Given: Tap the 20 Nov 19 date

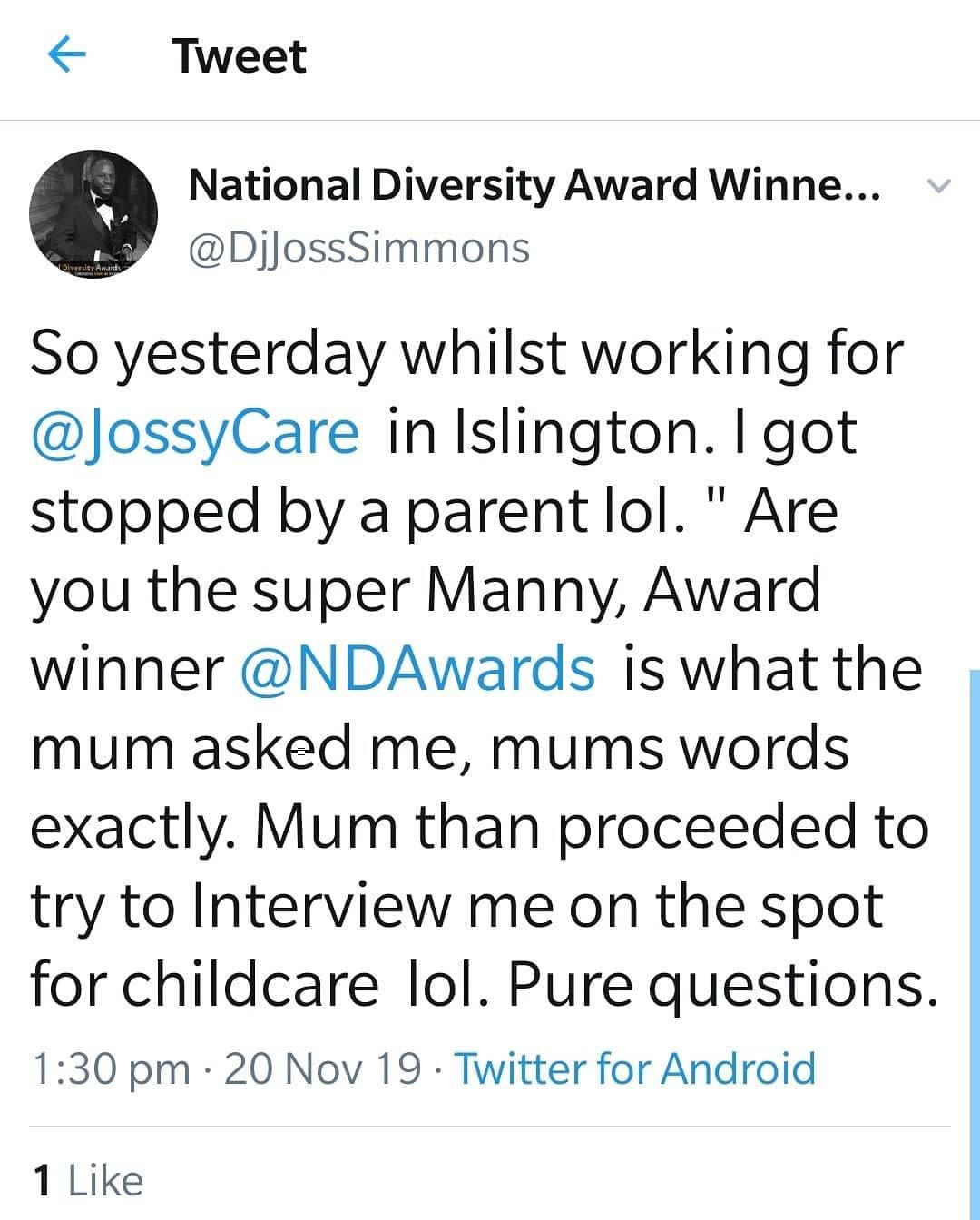Looking at the screenshot, I should 322,1068.
